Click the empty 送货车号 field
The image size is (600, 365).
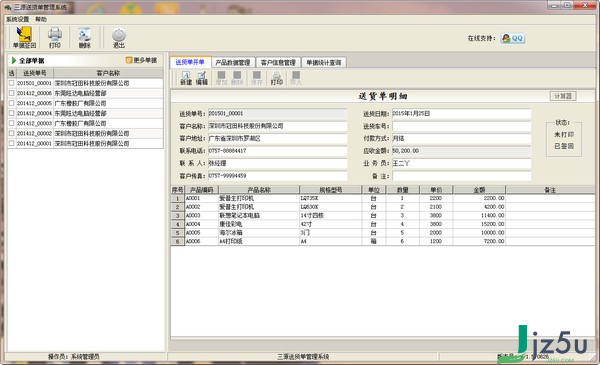click(x=461, y=126)
